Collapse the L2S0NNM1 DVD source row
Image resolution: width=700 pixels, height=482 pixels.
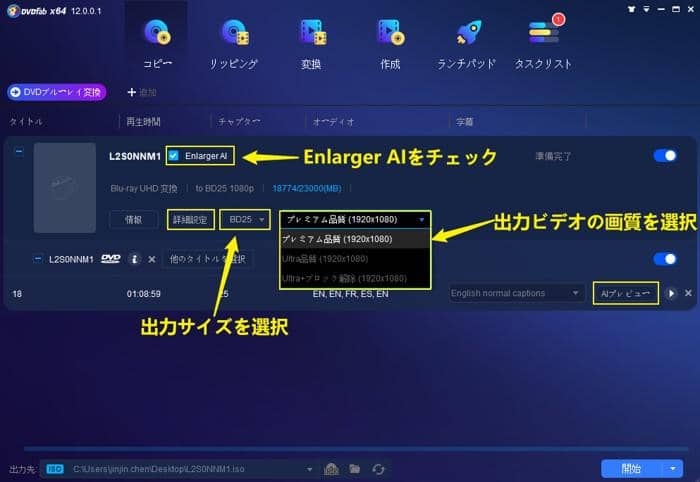tap(38, 259)
